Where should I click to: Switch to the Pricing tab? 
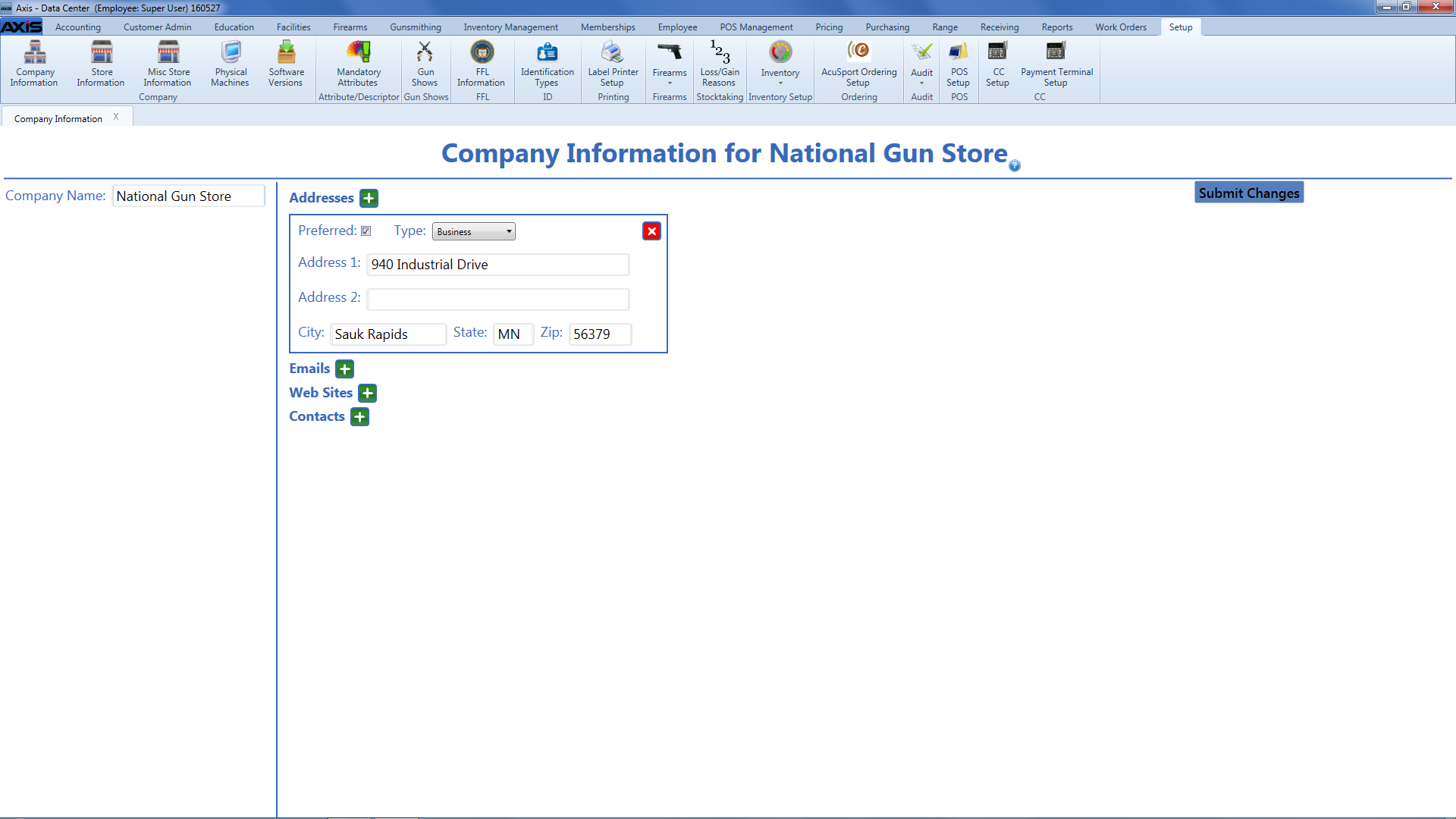pos(829,27)
